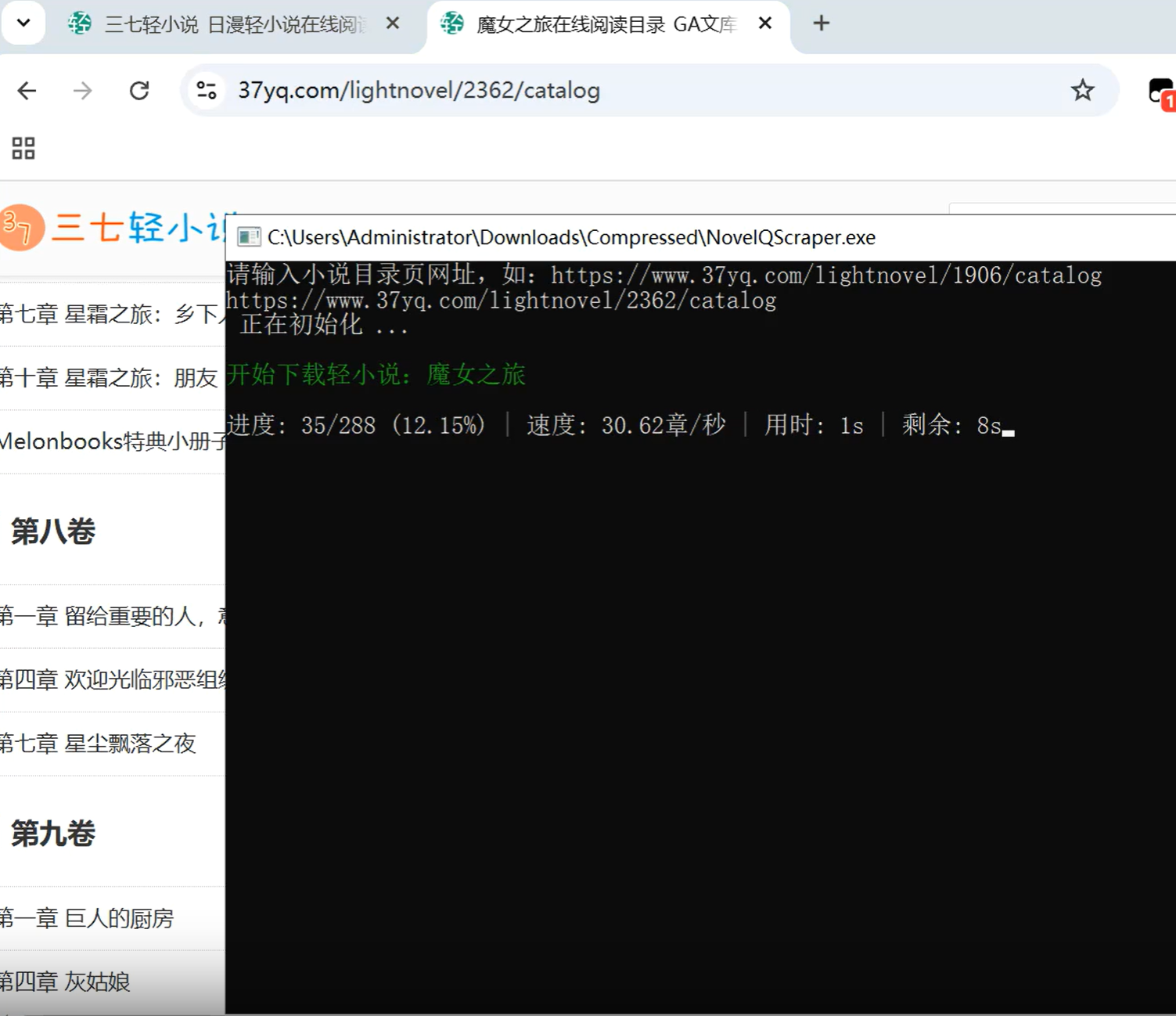Bookmark this page with the star icon
Viewport: 1176px width, 1016px height.
[x=1082, y=91]
